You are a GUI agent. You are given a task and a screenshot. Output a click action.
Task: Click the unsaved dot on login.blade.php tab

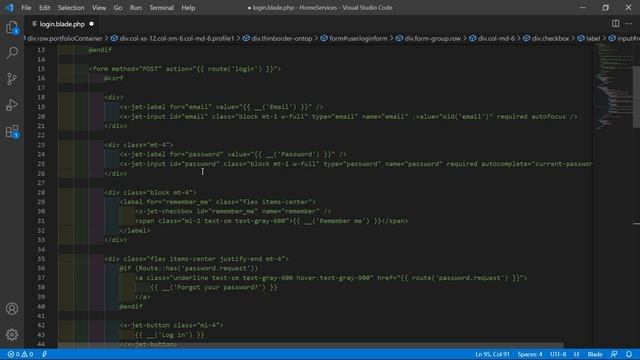coord(91,24)
